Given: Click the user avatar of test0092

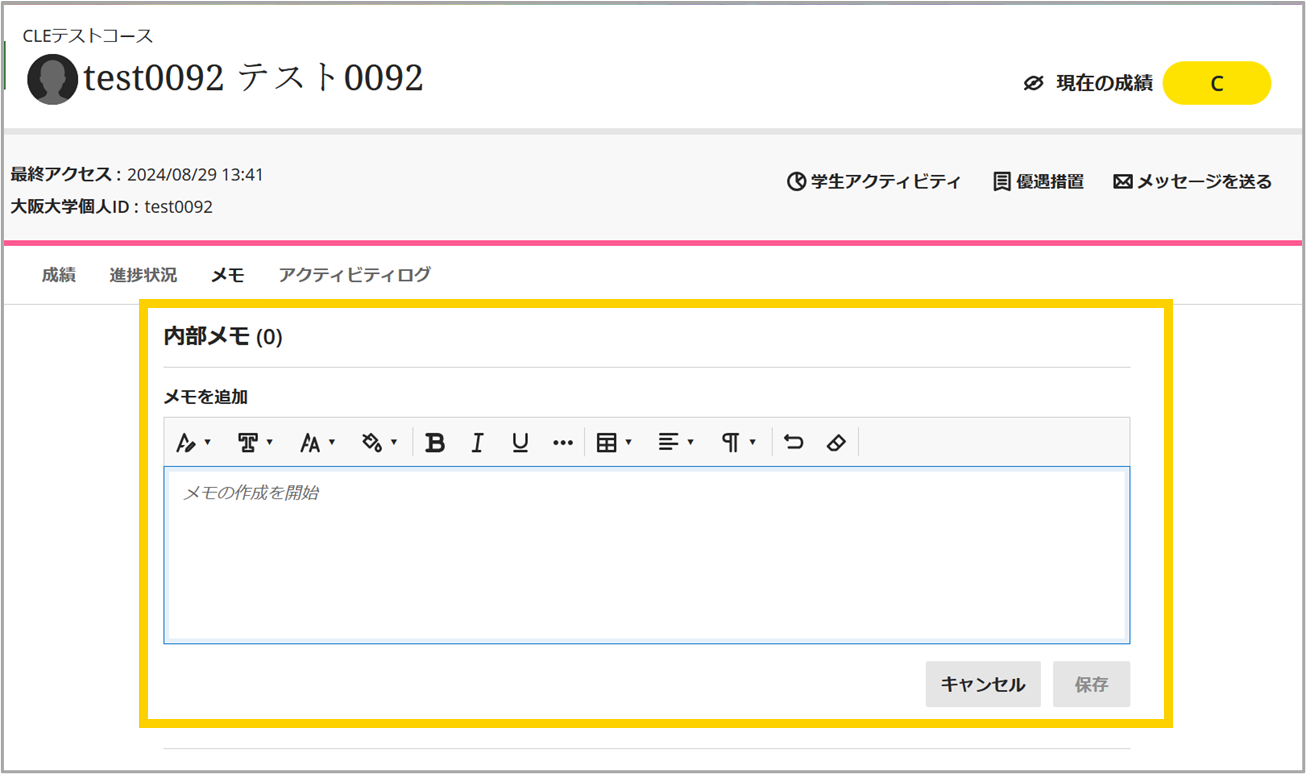Looking at the screenshot, I should 53,80.
